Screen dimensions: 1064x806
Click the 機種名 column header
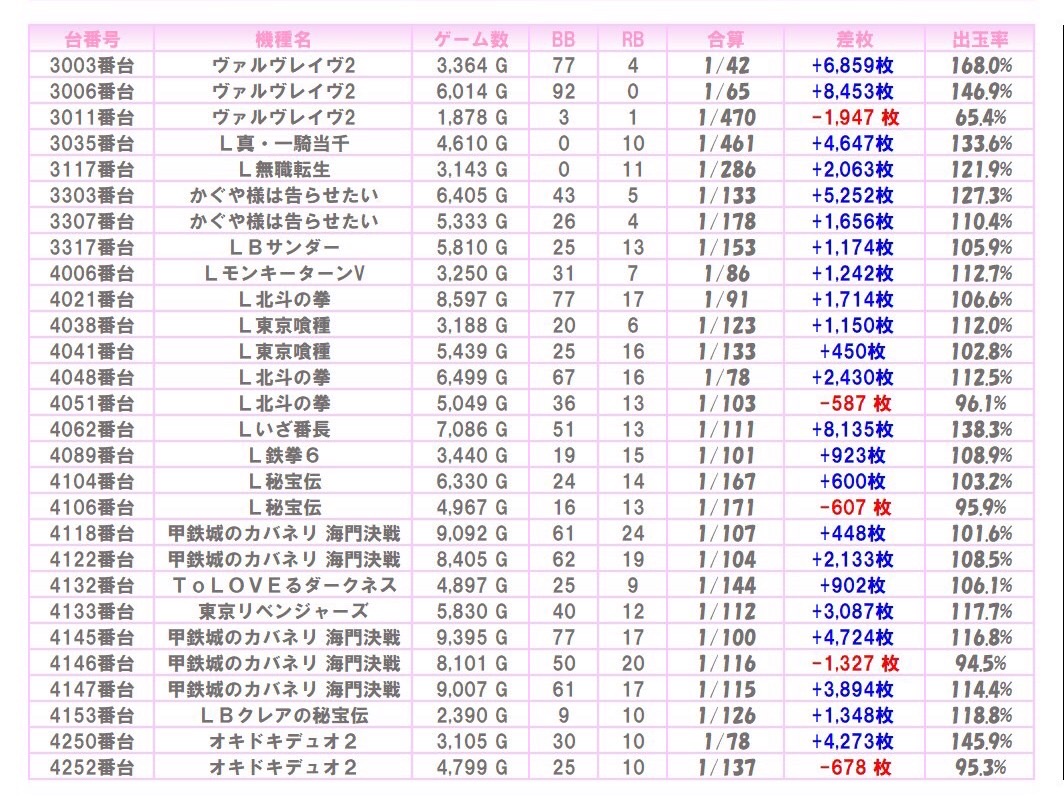point(283,39)
